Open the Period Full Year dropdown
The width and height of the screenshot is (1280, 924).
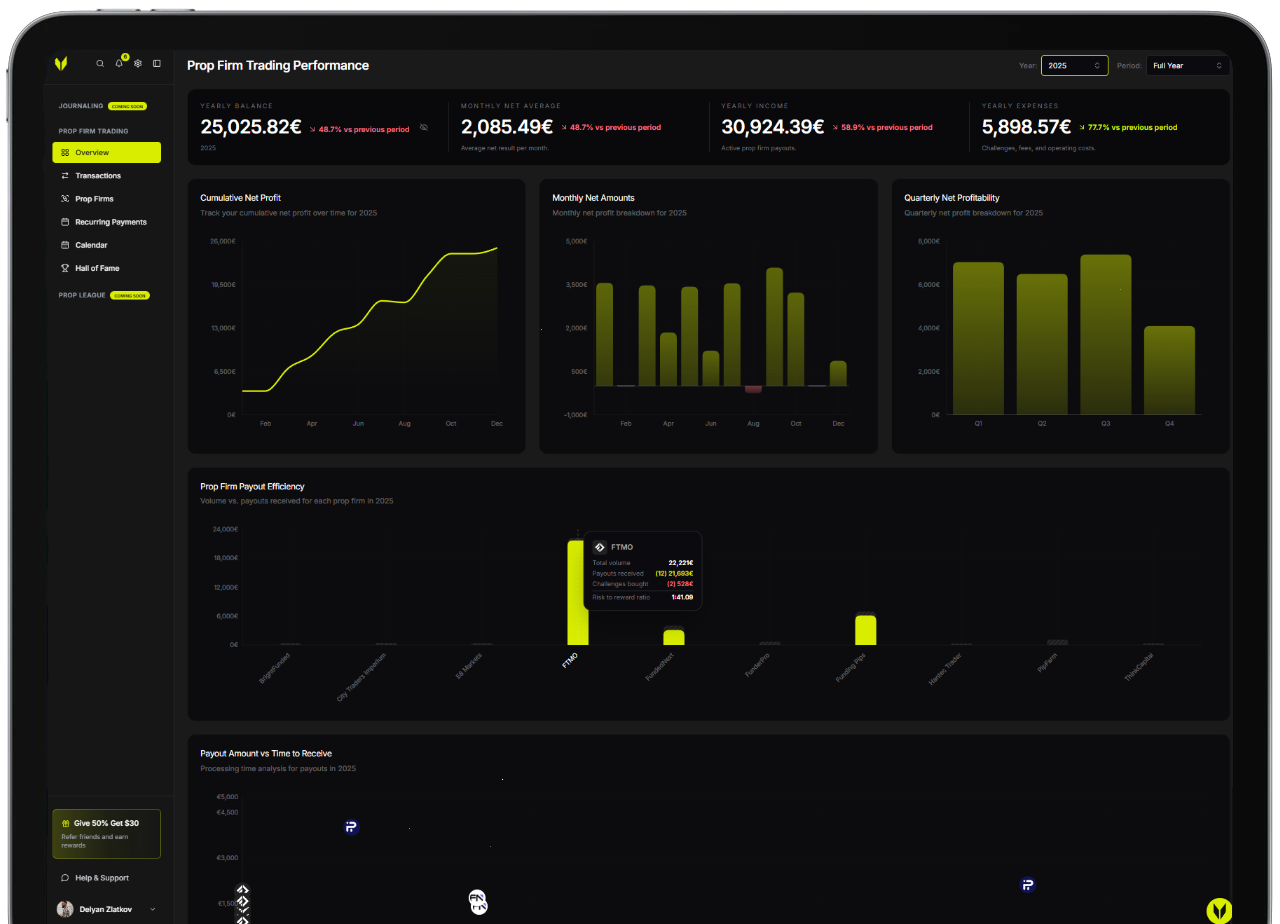(x=1188, y=65)
